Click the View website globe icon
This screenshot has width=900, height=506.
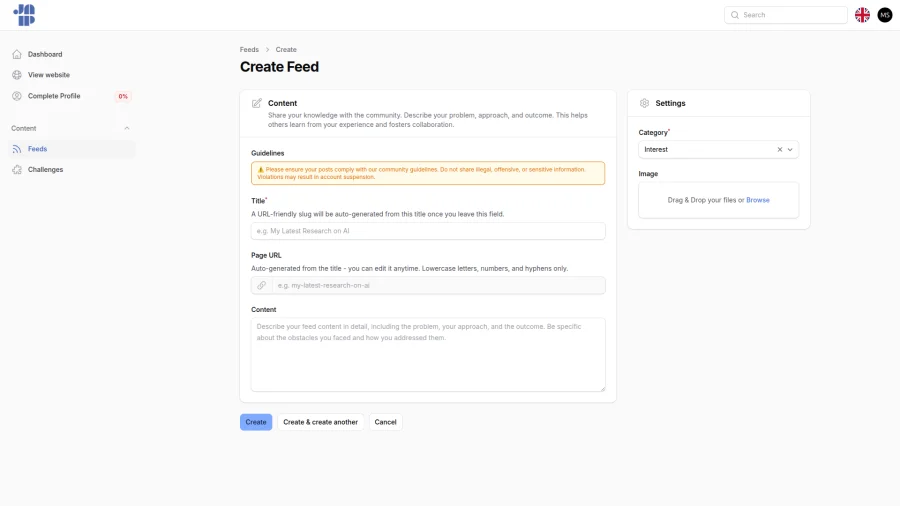[x=17, y=75]
